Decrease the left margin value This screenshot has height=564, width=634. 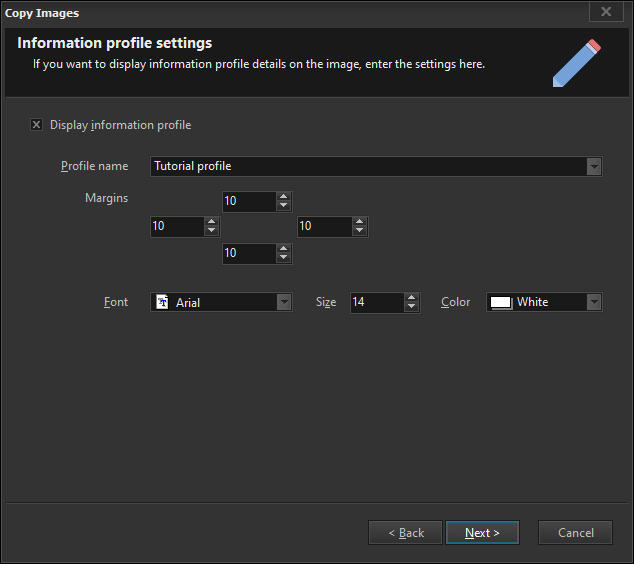coord(211,231)
